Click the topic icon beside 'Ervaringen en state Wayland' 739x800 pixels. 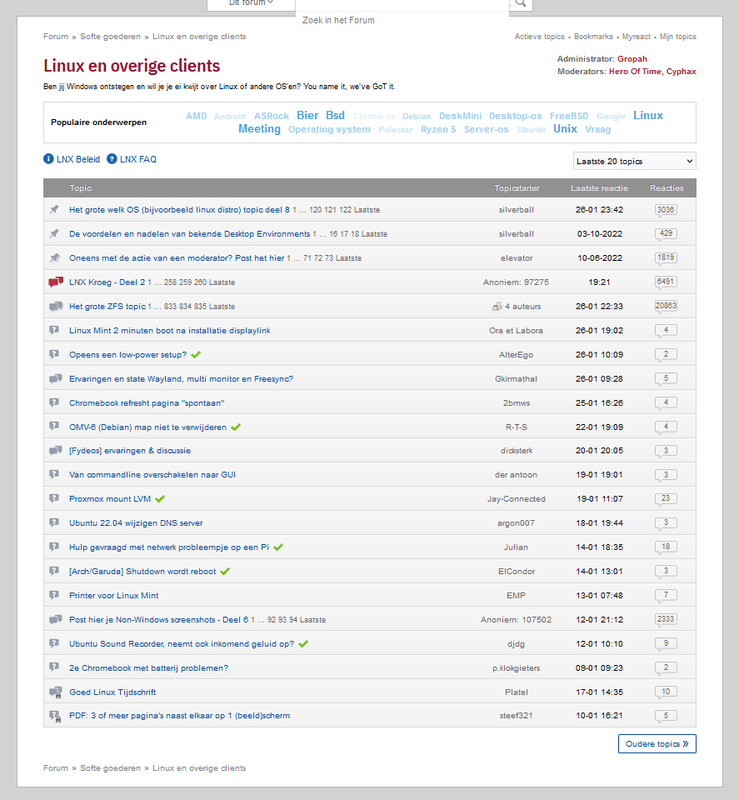[x=55, y=379]
